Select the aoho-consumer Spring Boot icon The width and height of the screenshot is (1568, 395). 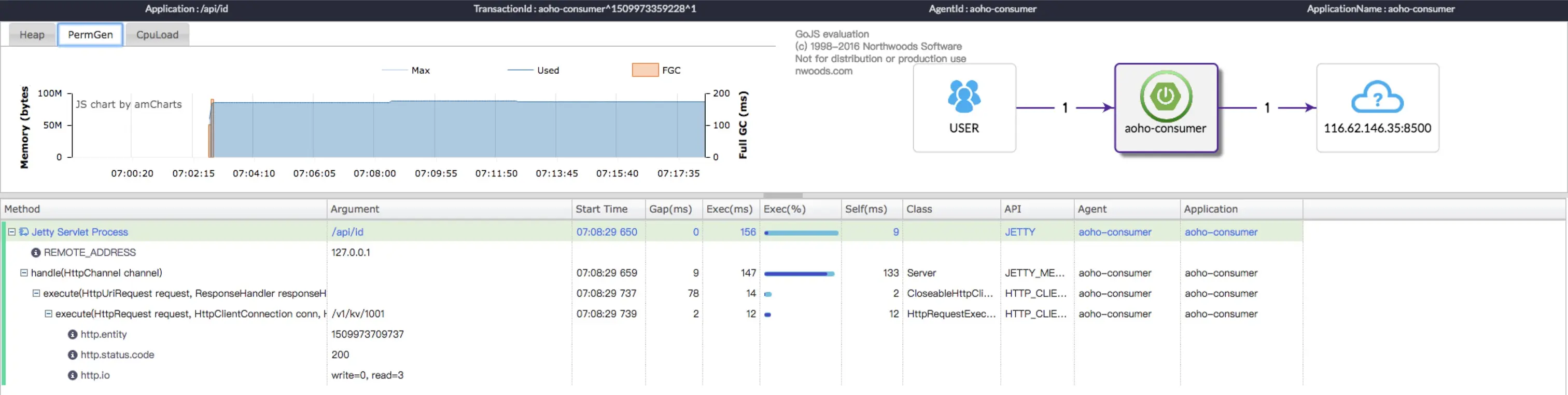[1165, 97]
